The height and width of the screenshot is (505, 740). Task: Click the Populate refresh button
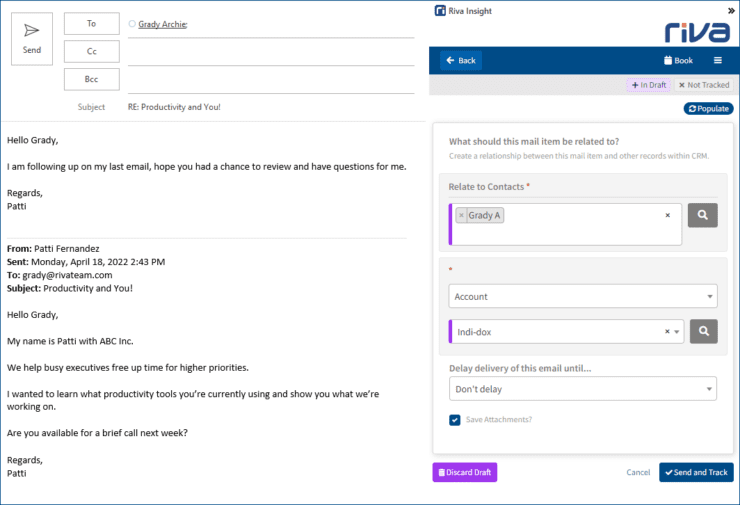708,108
